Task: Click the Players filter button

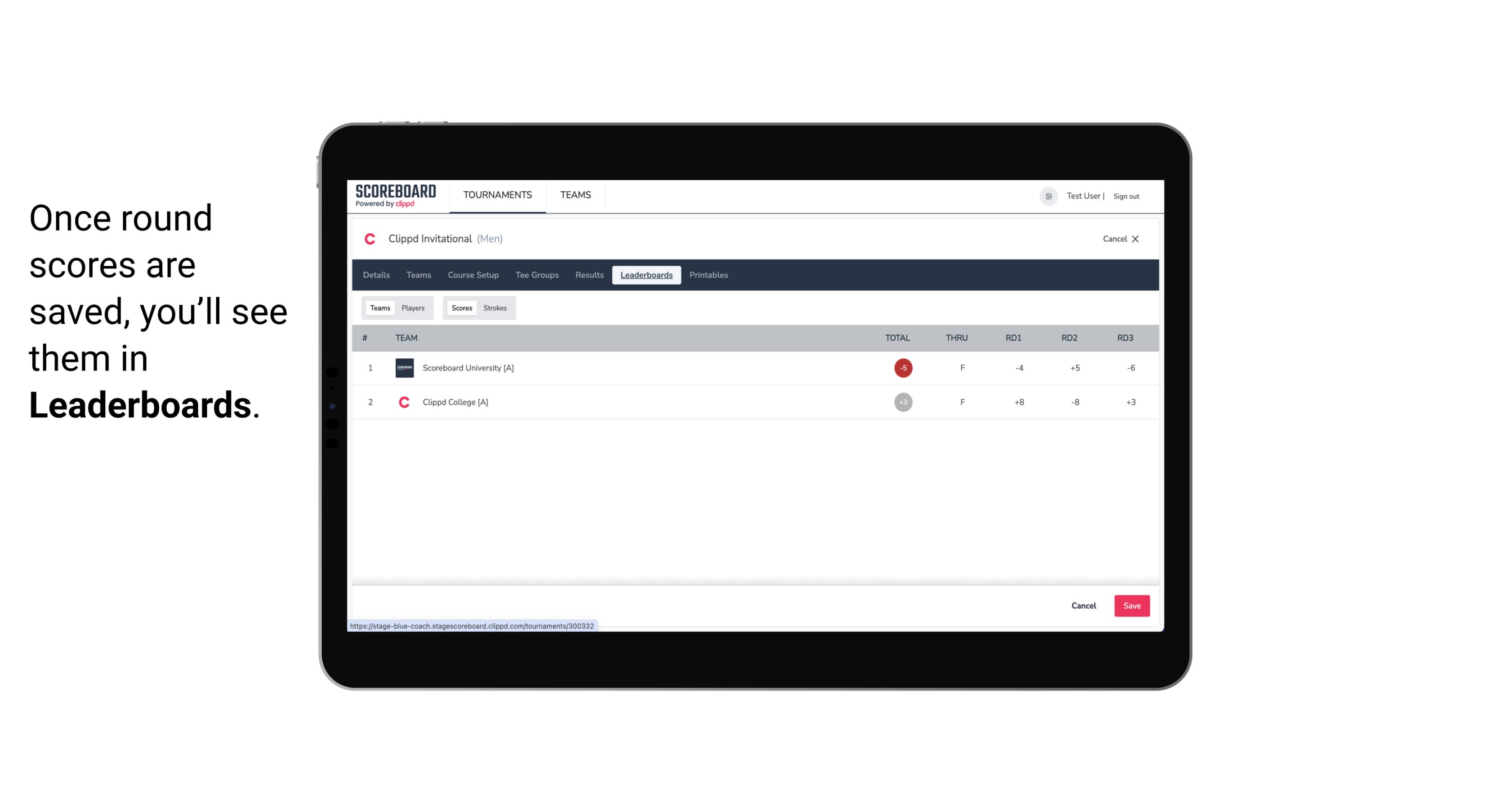Action: pyautogui.click(x=414, y=307)
